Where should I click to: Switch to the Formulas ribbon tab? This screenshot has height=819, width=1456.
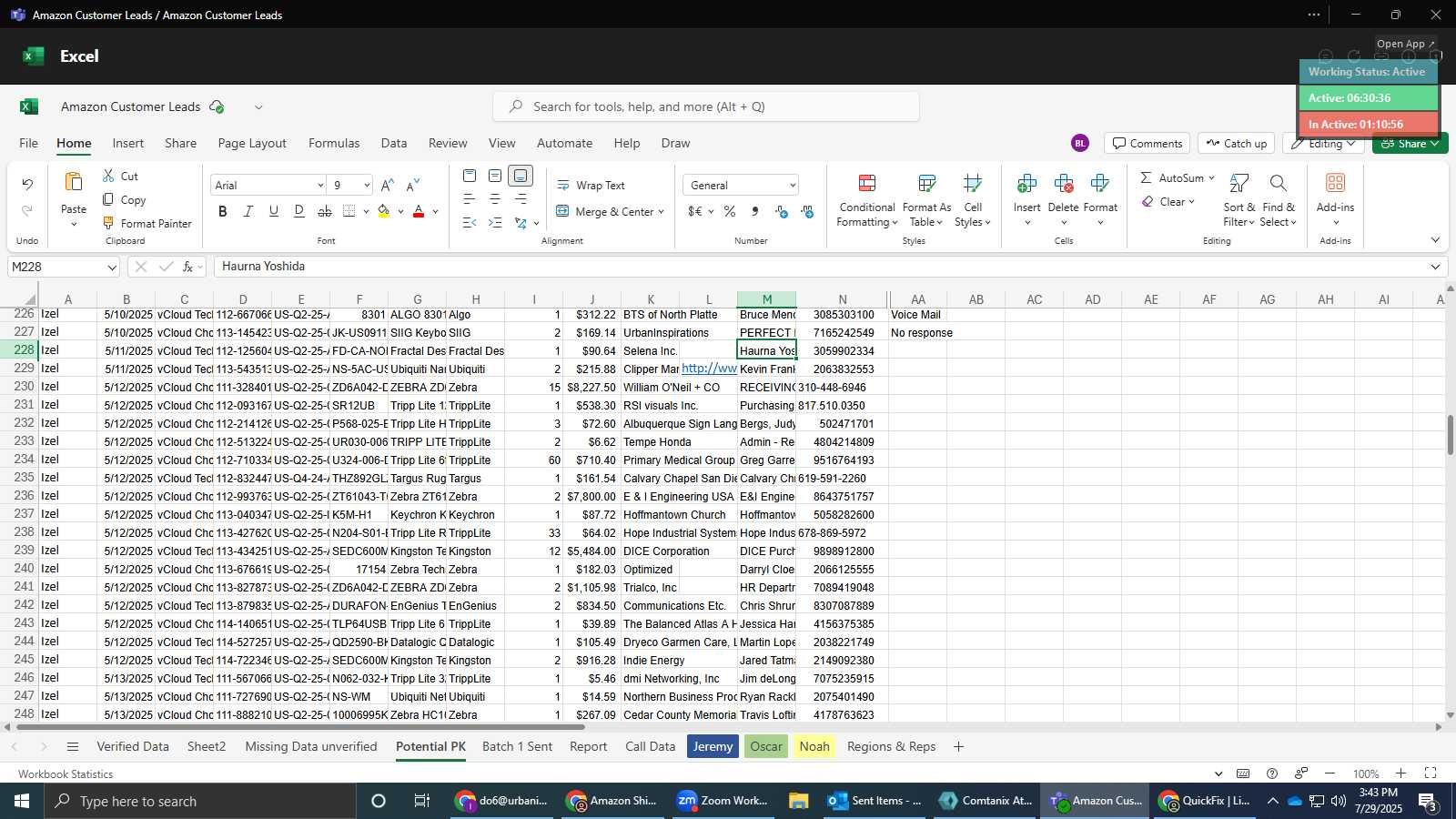pos(334,143)
